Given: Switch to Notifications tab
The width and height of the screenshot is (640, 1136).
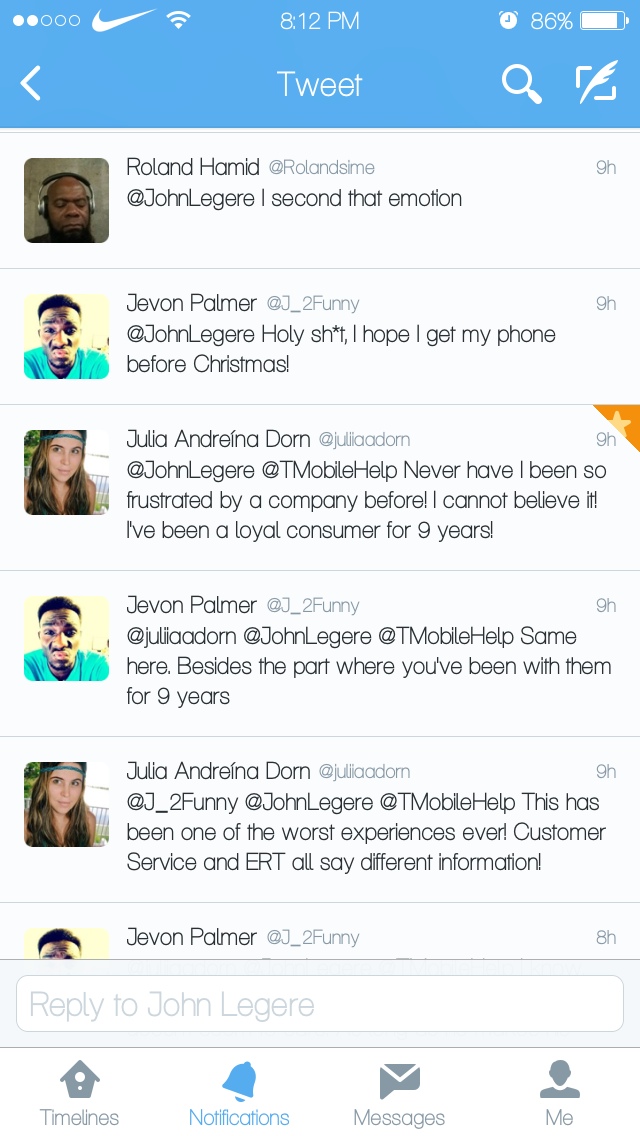Looking at the screenshot, I should tap(239, 1094).
